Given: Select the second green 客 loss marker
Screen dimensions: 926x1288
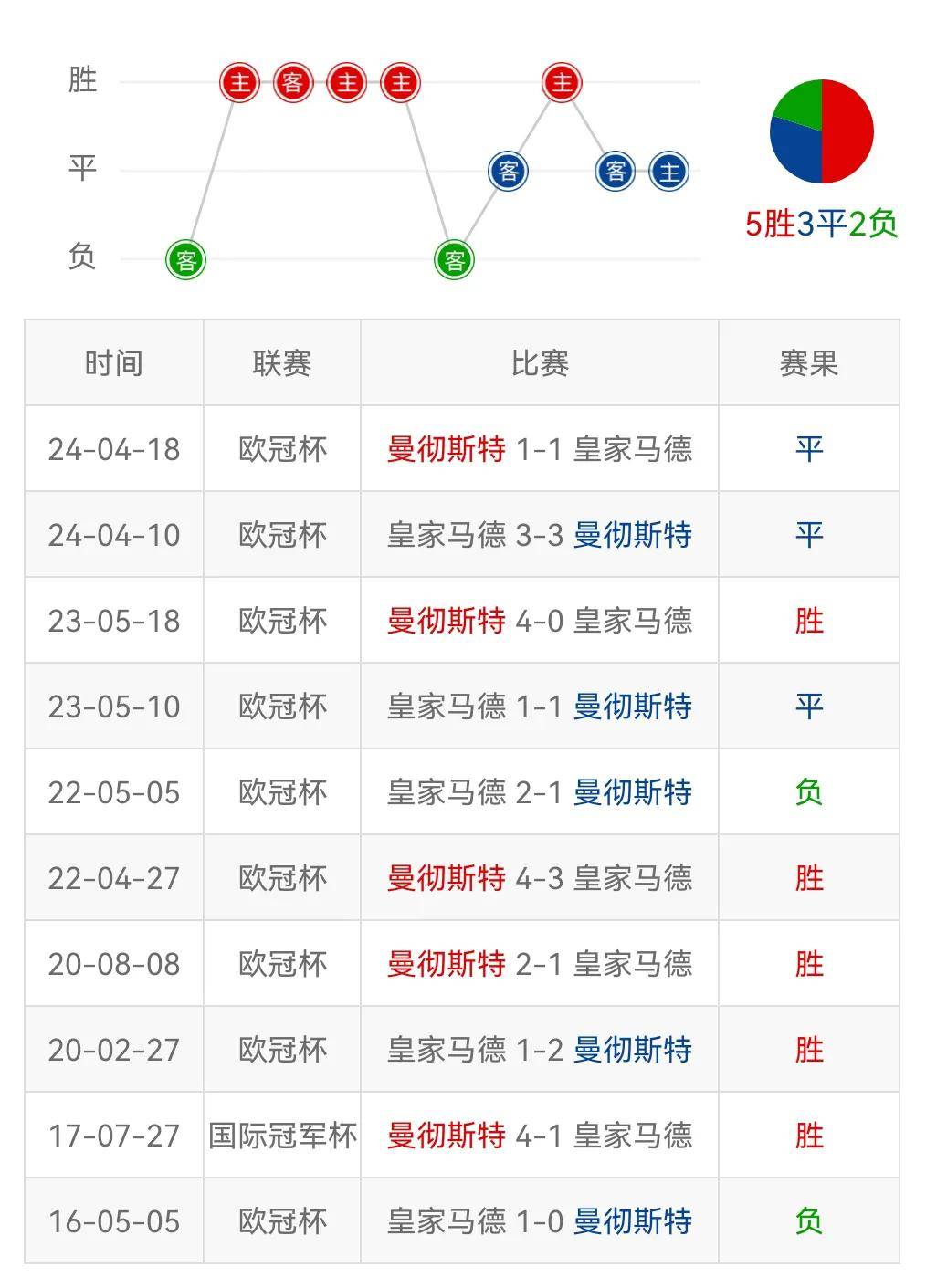Looking at the screenshot, I should [x=454, y=260].
